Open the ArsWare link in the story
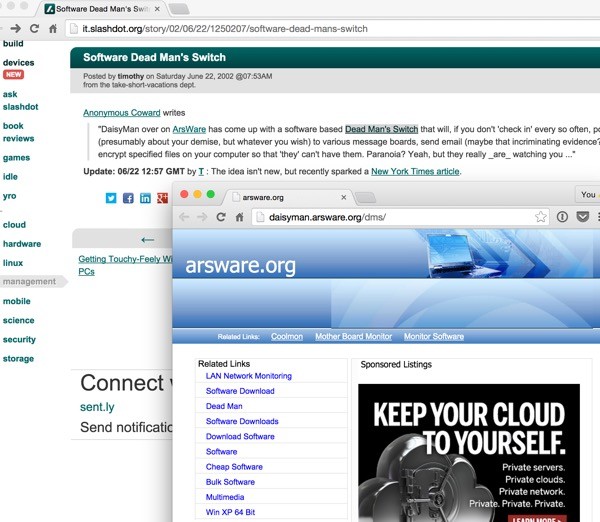The width and height of the screenshot is (600, 522). pyautogui.click(x=189, y=129)
